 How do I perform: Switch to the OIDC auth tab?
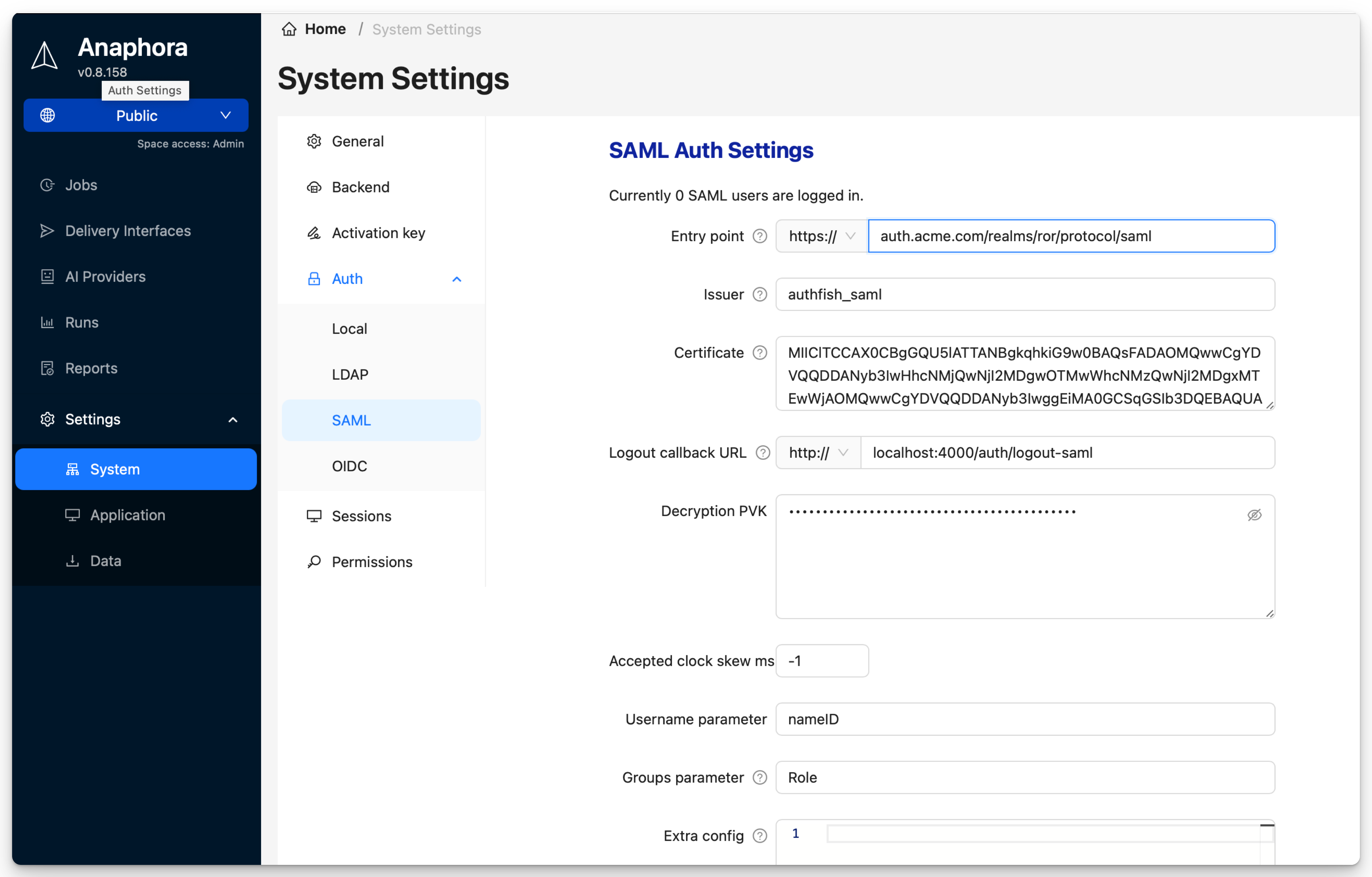(349, 466)
